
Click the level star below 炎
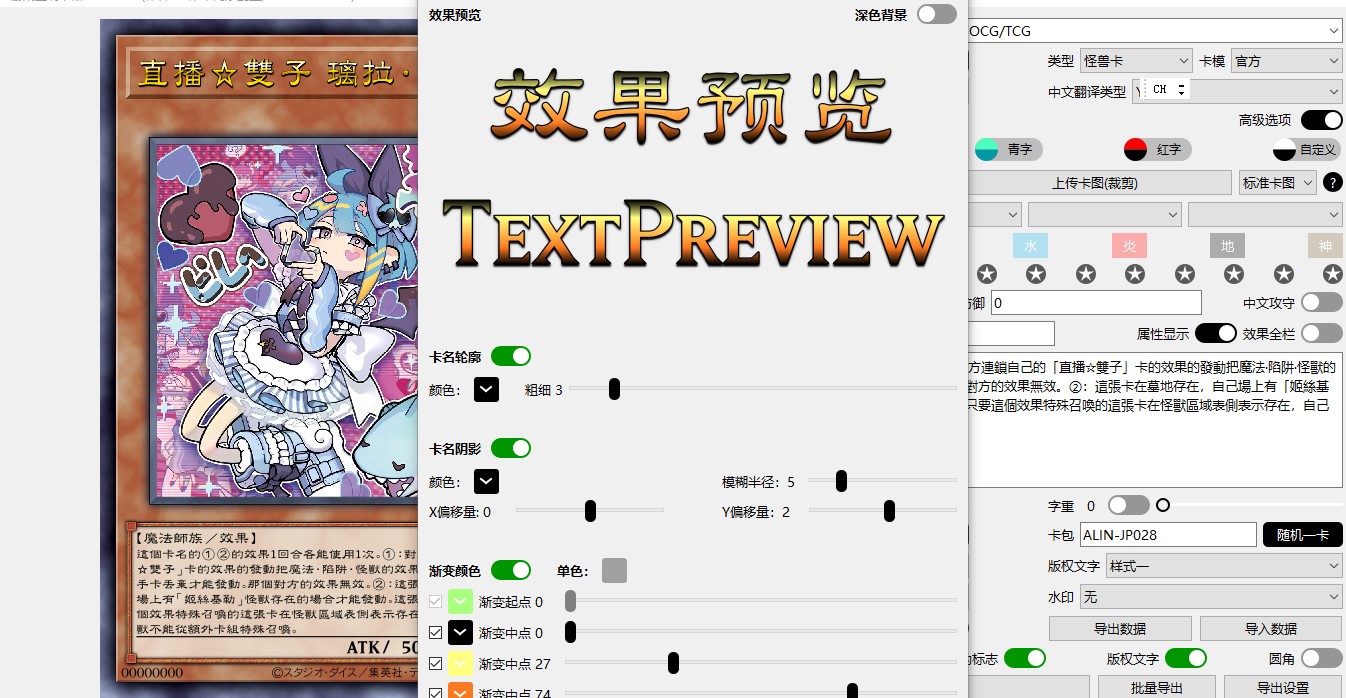click(1135, 273)
